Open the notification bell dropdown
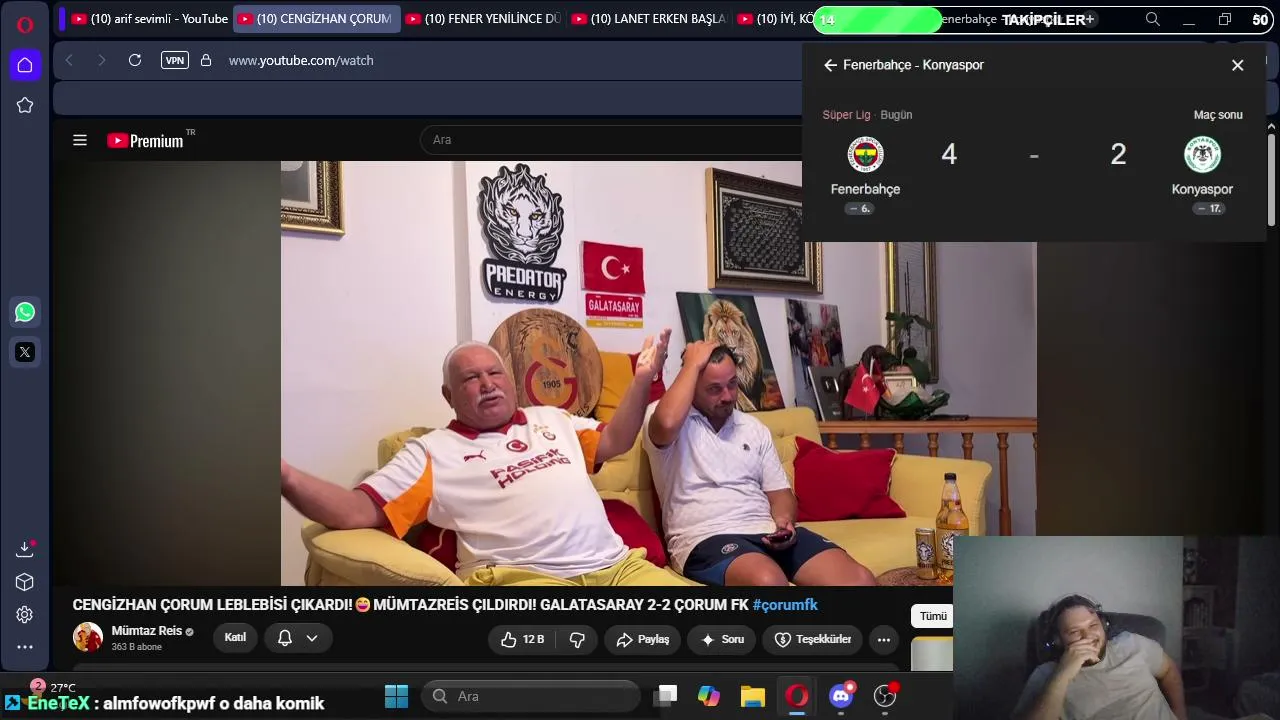The height and width of the screenshot is (720, 1280). pyautogui.click(x=298, y=638)
